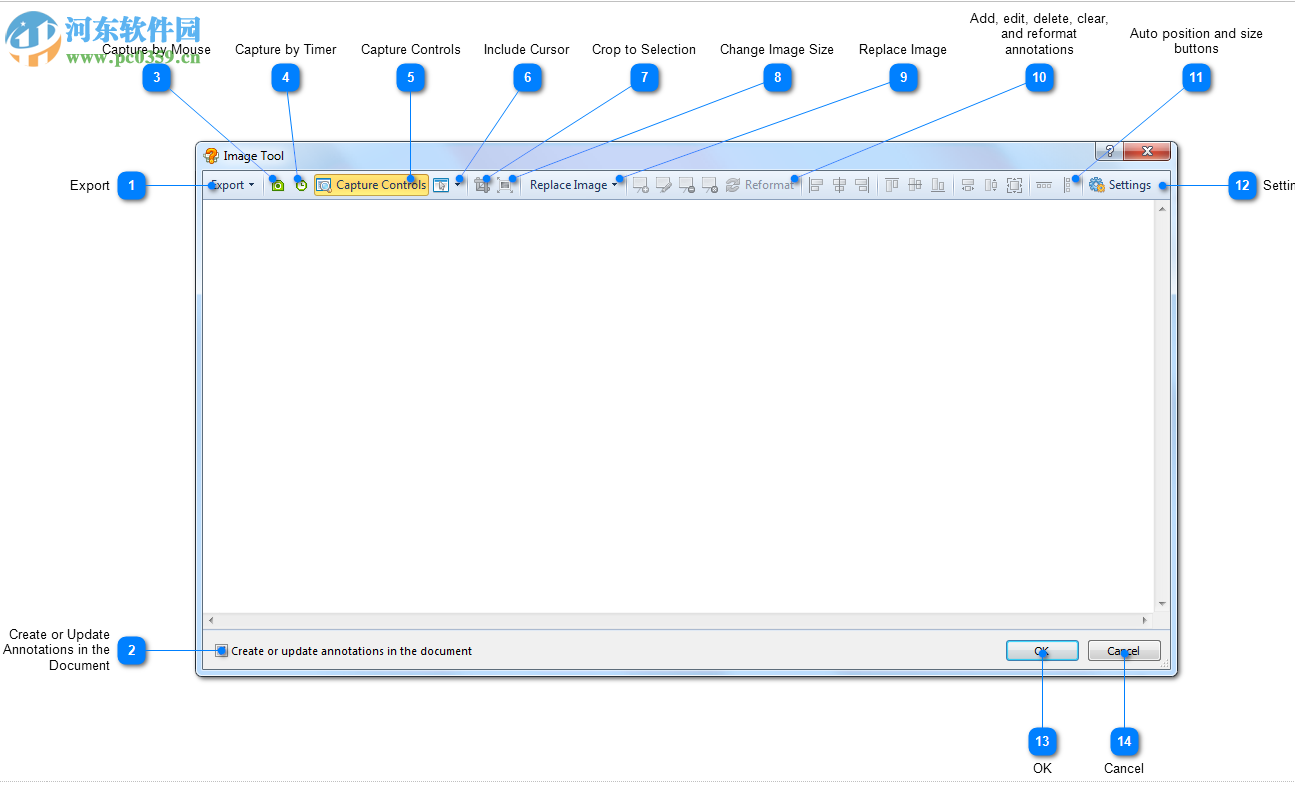Open the arrow beside Include Cursor icon
1295x787 pixels.
(x=458, y=184)
